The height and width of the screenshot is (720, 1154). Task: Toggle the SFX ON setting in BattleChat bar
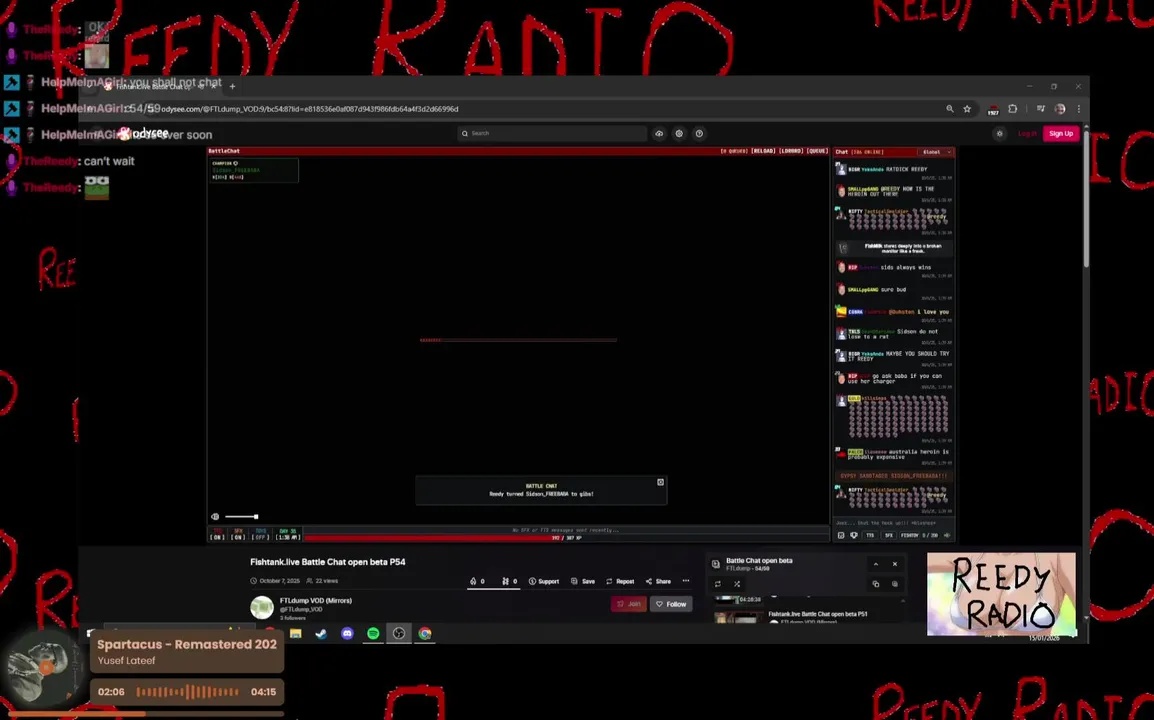[x=238, y=534]
